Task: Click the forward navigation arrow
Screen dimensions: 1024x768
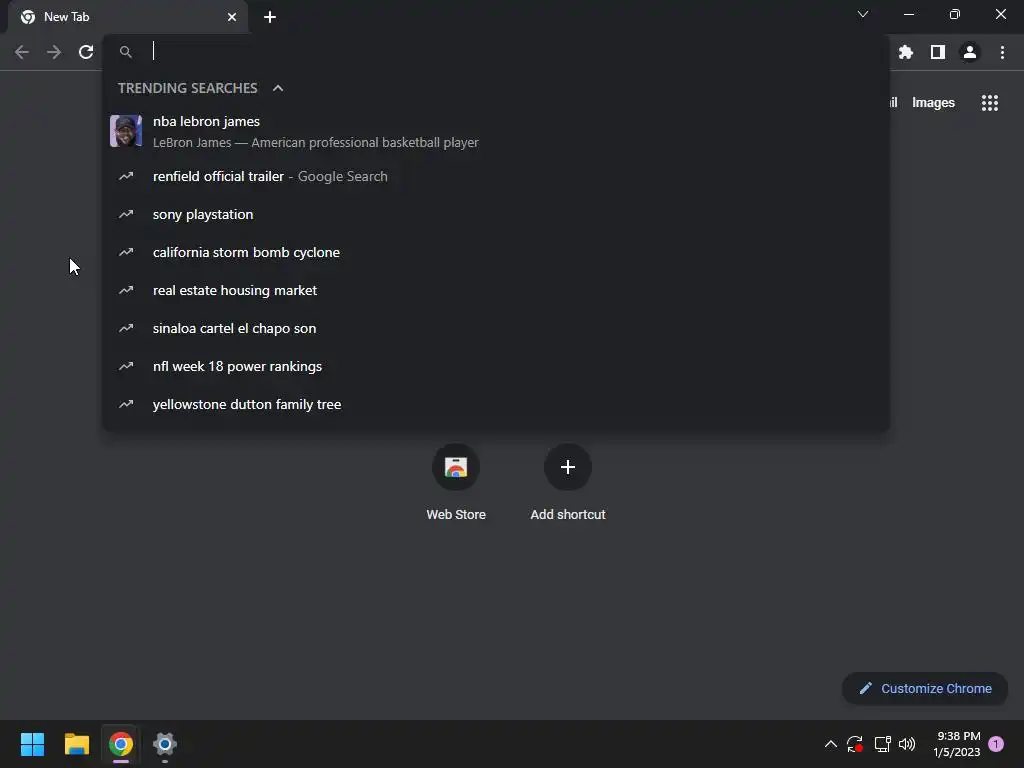Action: (x=54, y=52)
